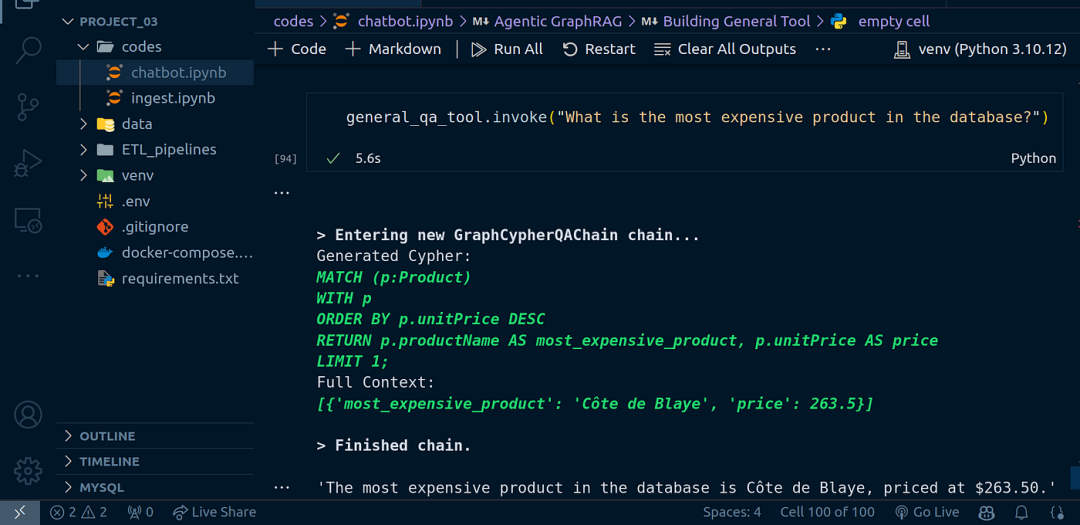The width and height of the screenshot is (1080, 525).
Task: Open the Search view in activity bar
Action: [x=28, y=50]
